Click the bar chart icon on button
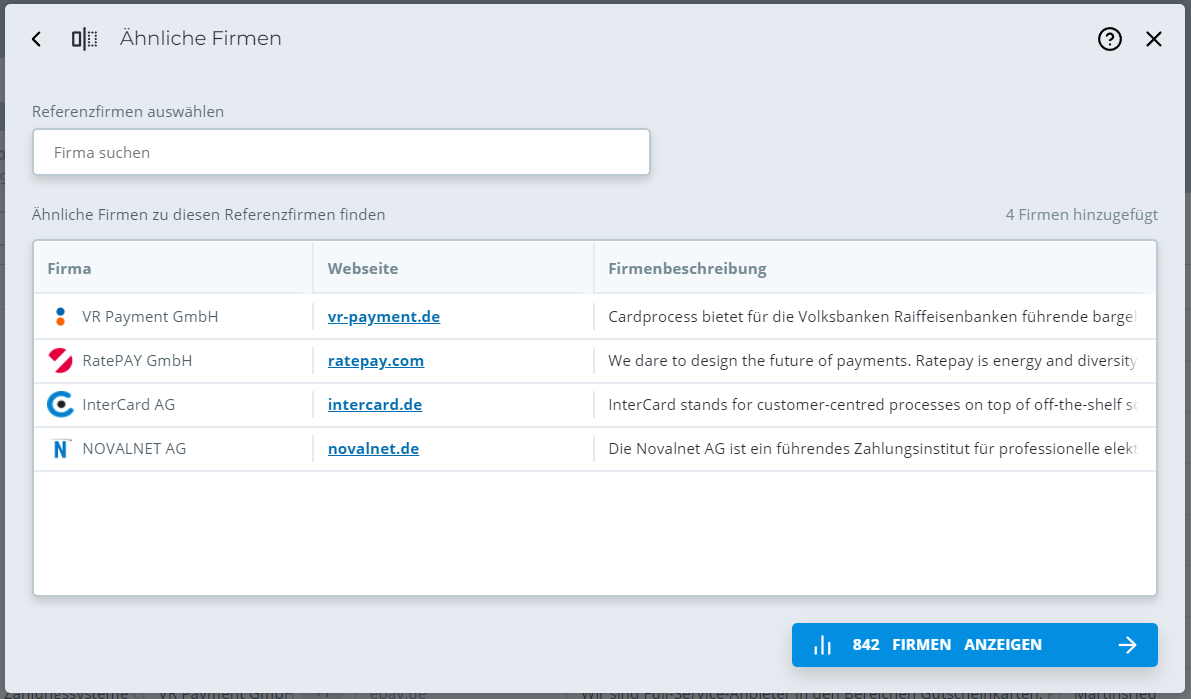1191x699 pixels. click(823, 645)
